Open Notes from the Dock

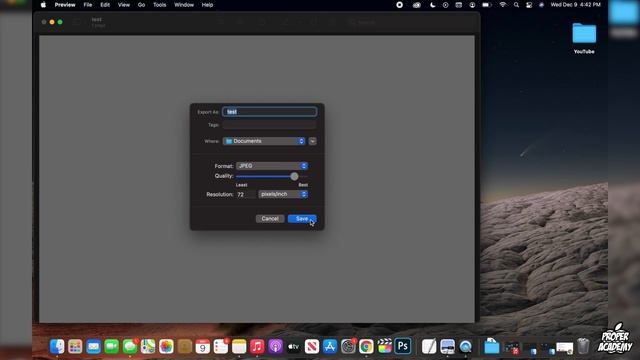point(239,347)
